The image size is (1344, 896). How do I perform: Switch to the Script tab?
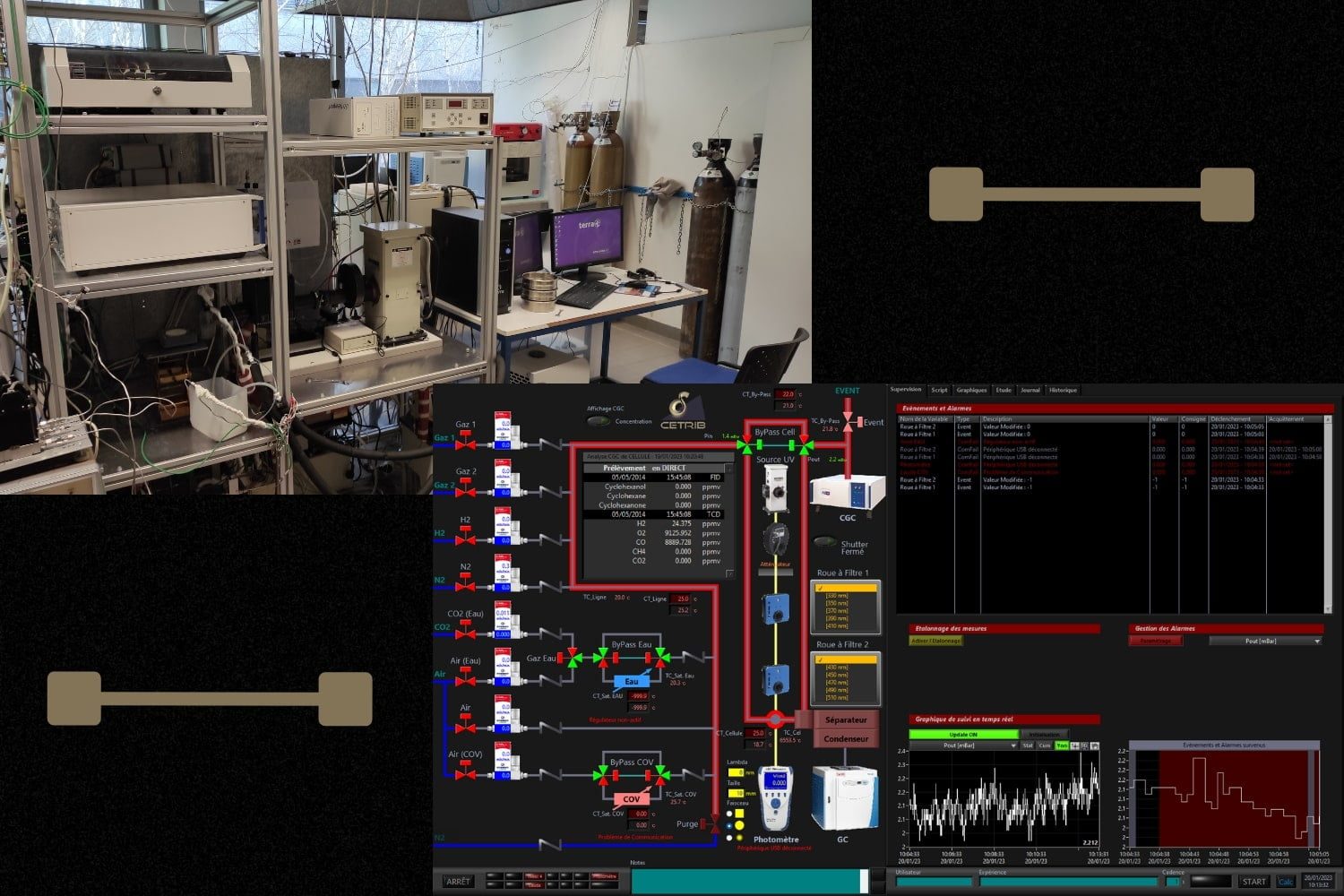point(939,391)
